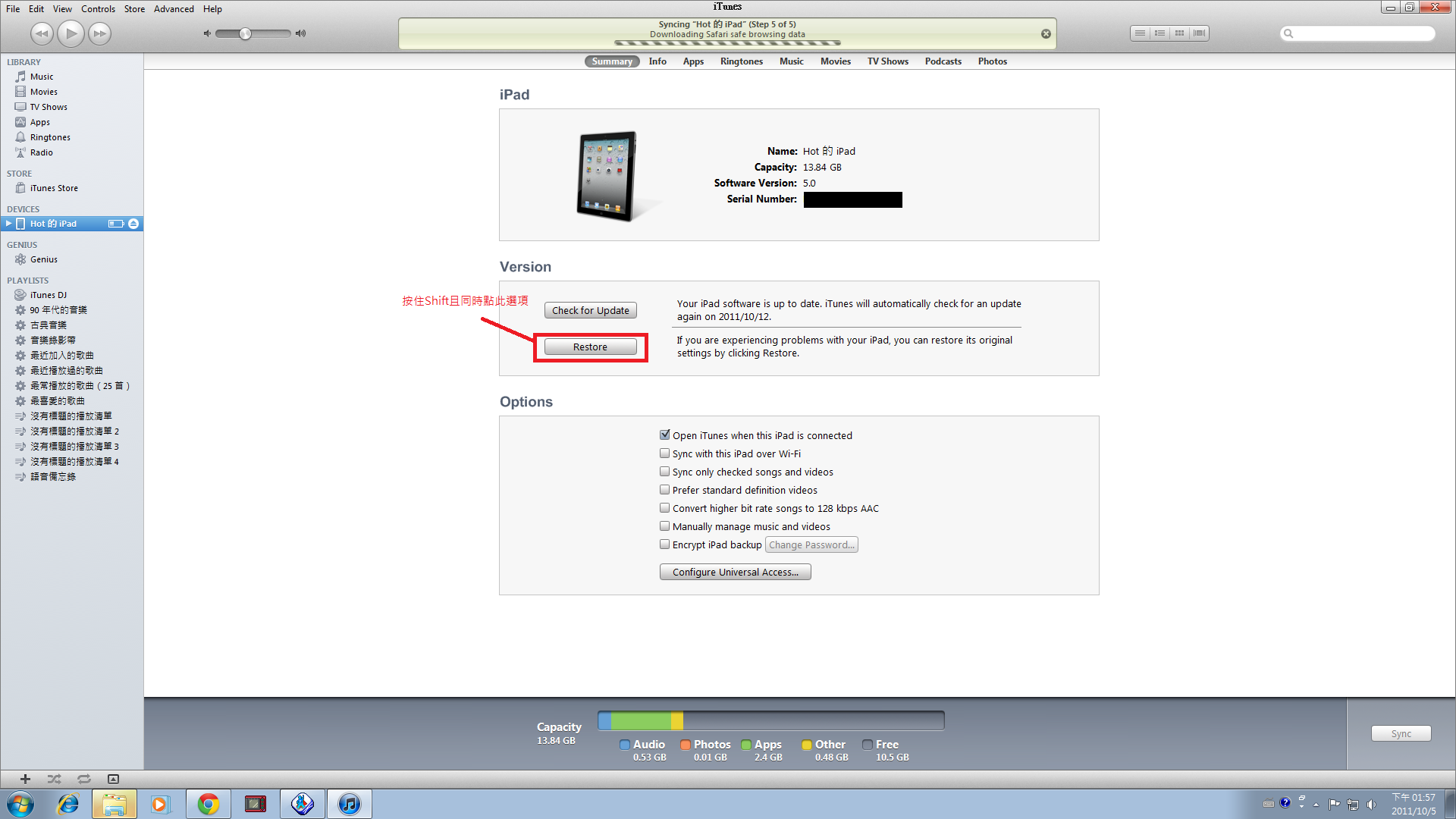Show the artwork viewer icon
The height and width of the screenshot is (819, 1456).
coord(113,779)
